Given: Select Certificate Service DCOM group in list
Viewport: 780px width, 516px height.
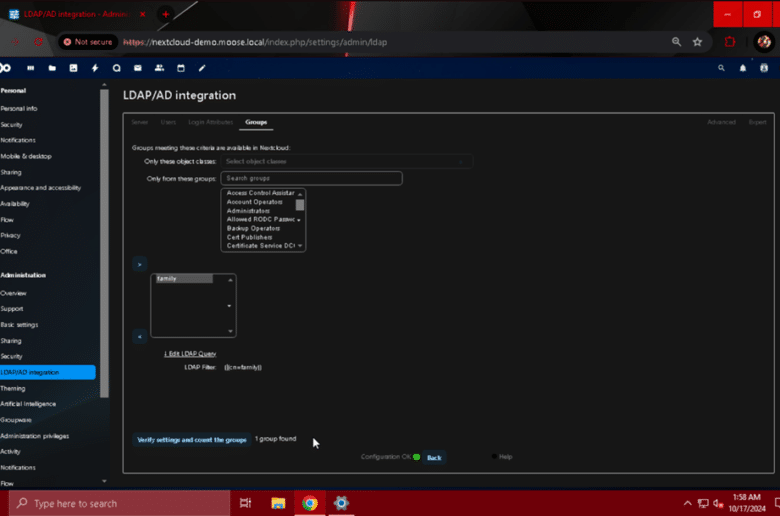Looking at the screenshot, I should click(x=260, y=246).
